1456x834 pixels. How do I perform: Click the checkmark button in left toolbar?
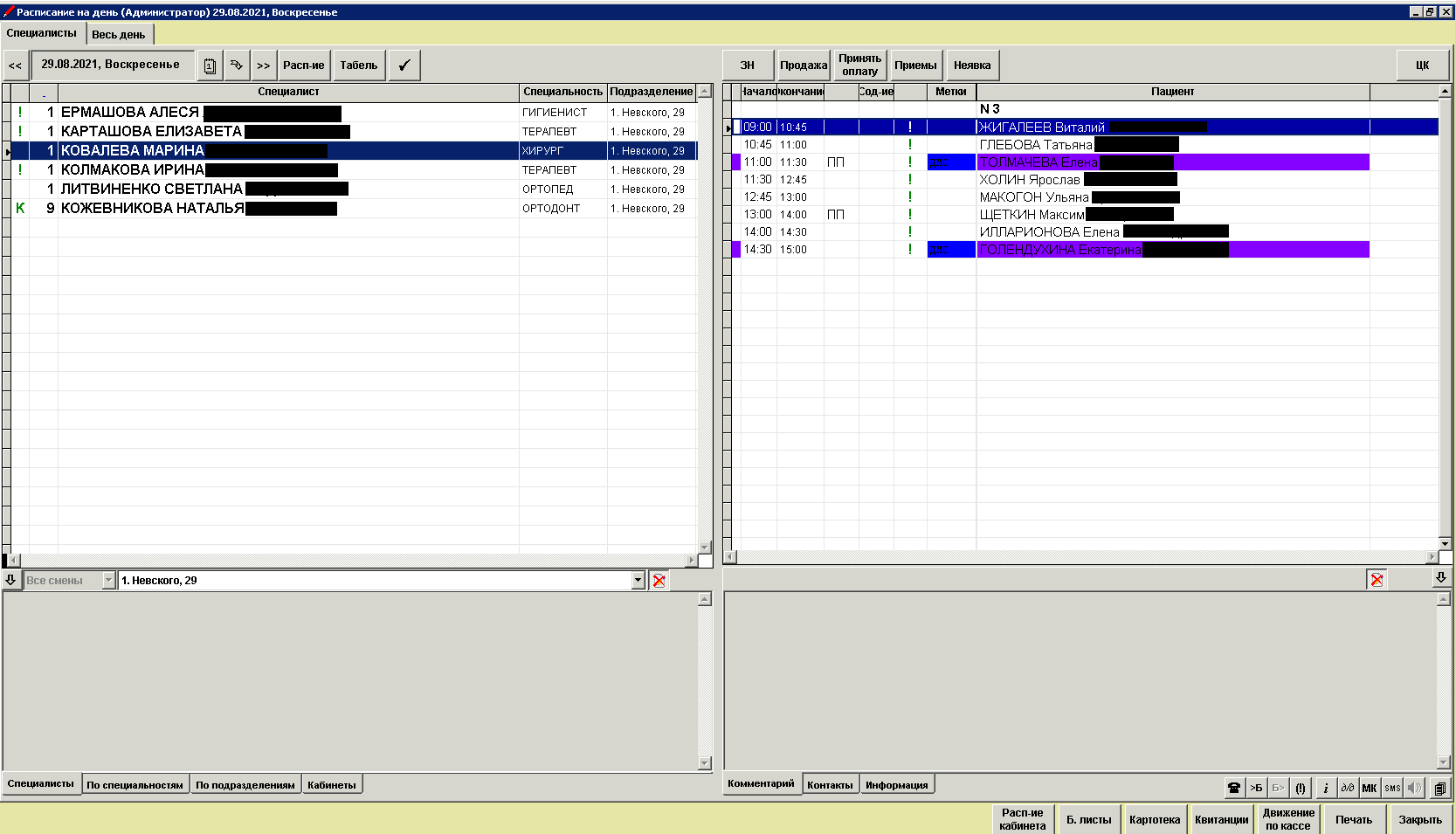click(404, 65)
